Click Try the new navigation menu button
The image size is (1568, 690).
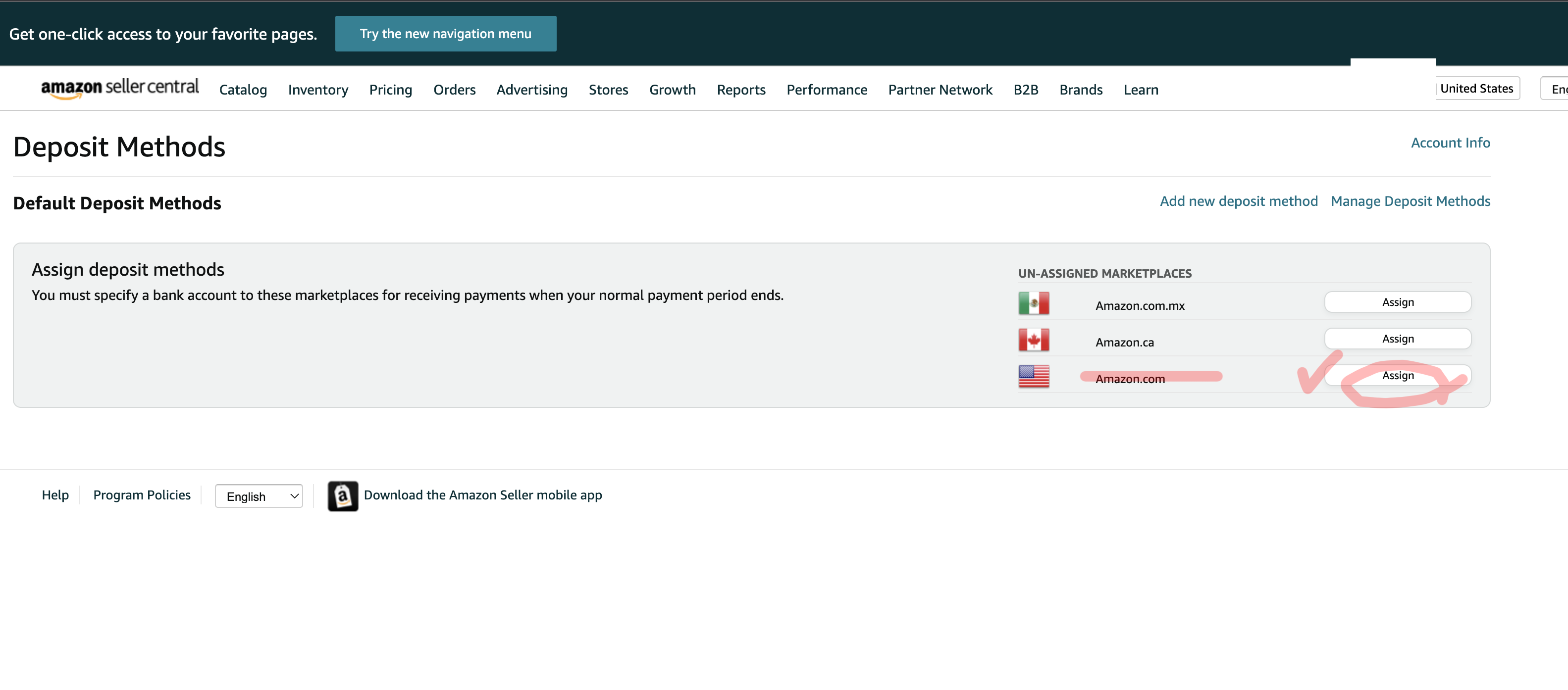pos(446,34)
